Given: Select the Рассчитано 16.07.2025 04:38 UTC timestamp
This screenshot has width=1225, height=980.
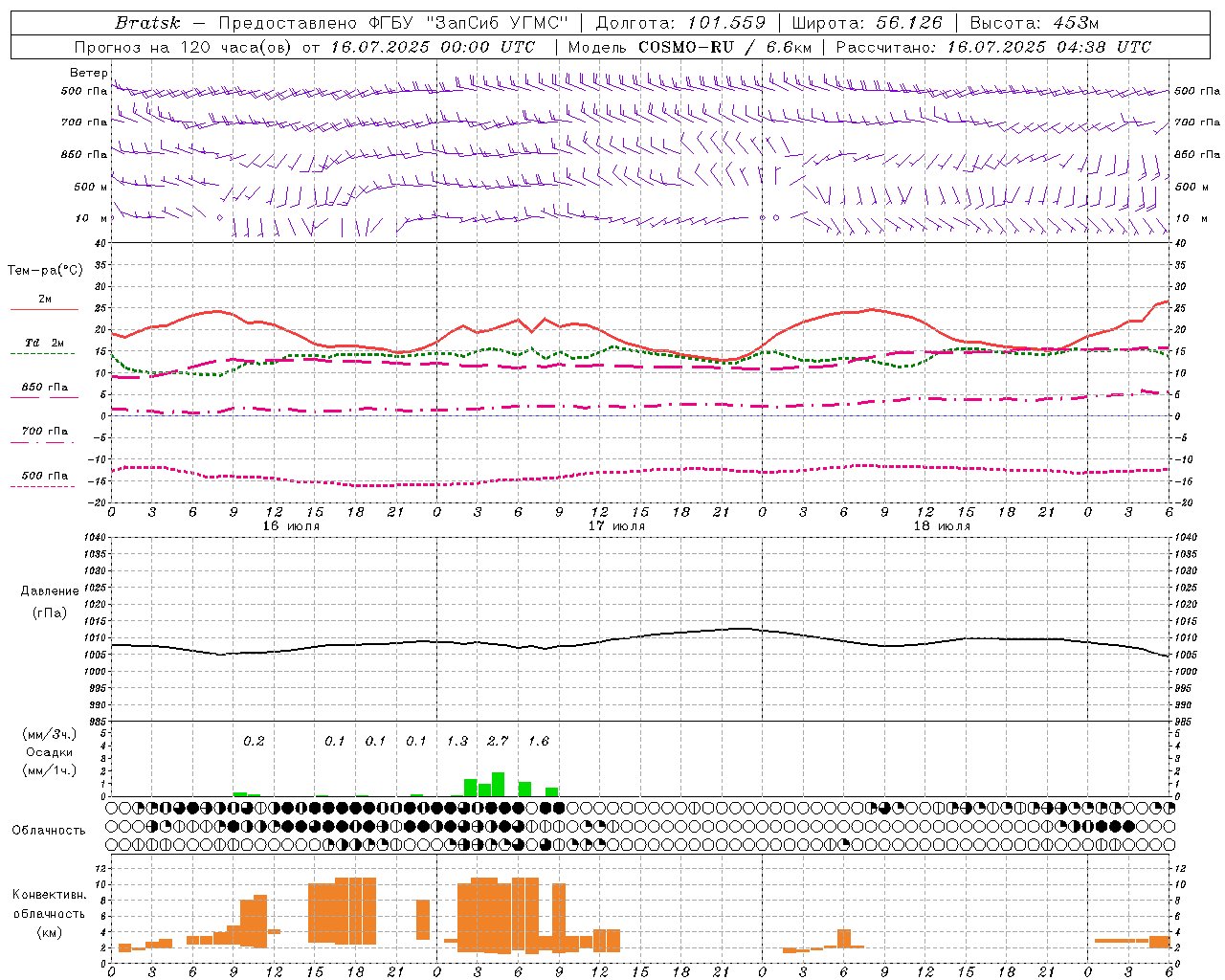Looking at the screenshot, I should click(x=993, y=47).
